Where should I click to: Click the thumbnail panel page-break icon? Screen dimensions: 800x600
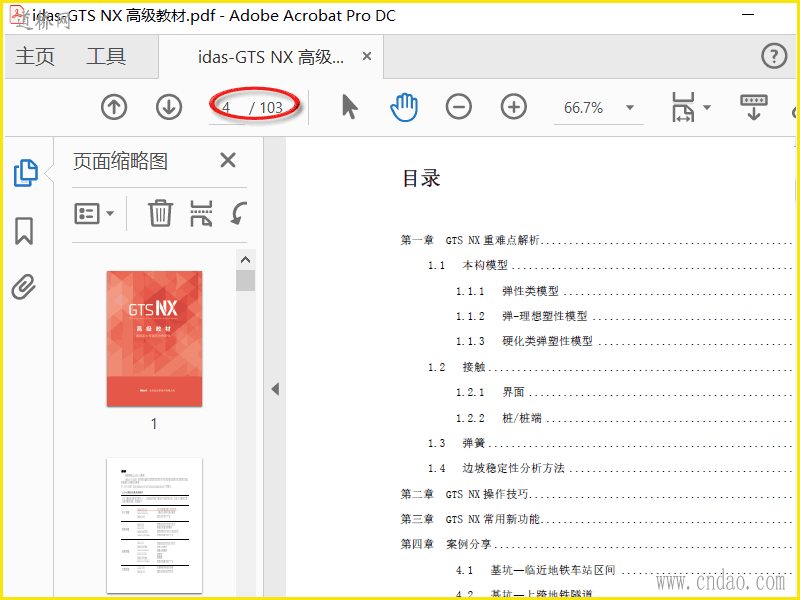[202, 213]
